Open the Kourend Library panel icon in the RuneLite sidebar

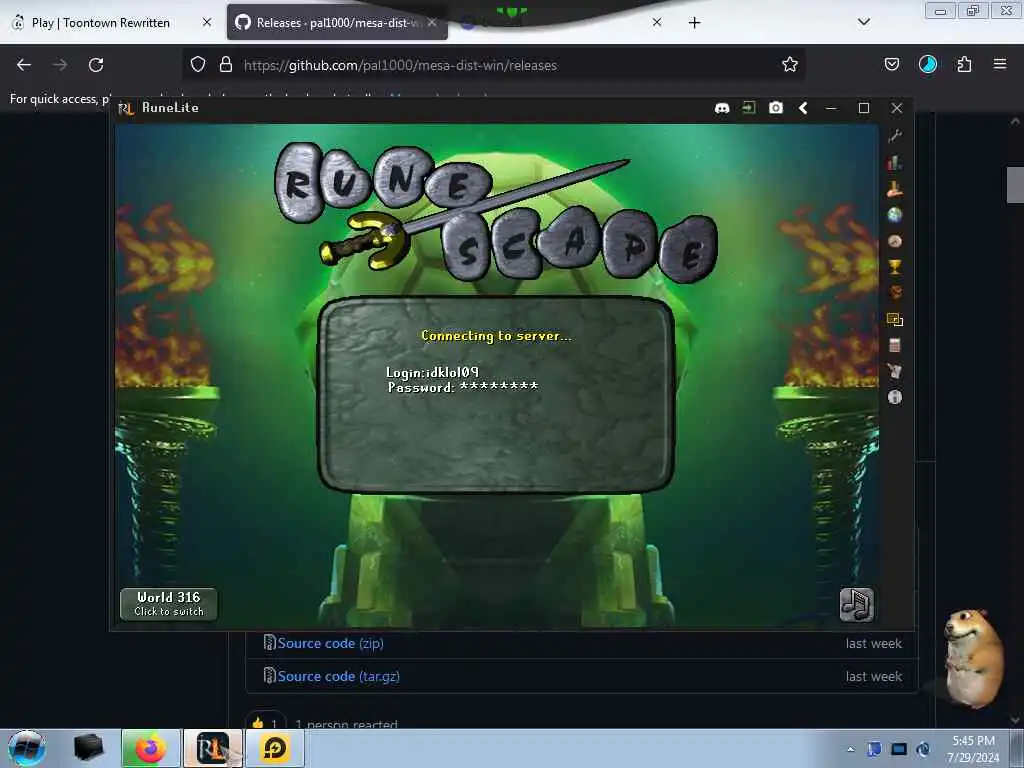point(895,189)
